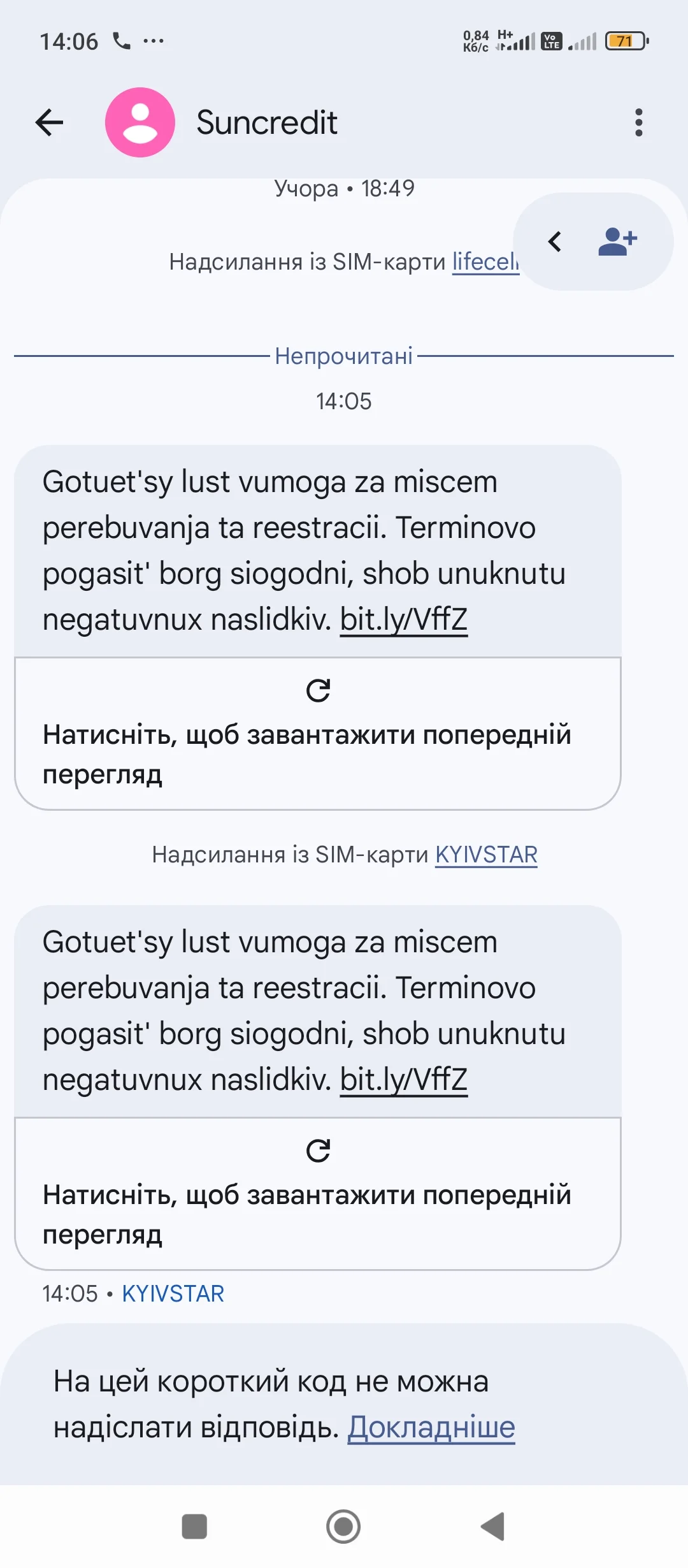Image resolution: width=688 pixels, height=1568 pixels.
Task: Tap the add contact icon
Action: pyautogui.click(x=617, y=242)
